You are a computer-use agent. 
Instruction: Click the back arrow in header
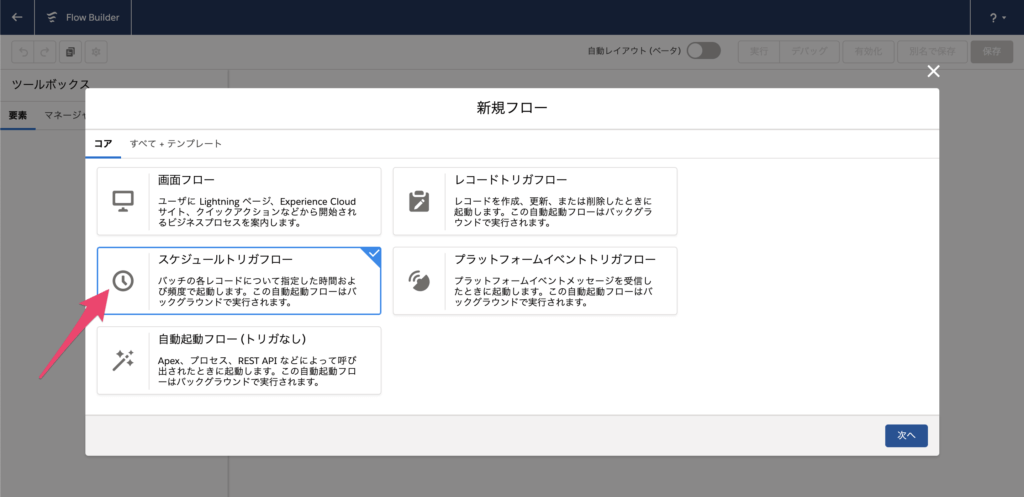coord(17,17)
